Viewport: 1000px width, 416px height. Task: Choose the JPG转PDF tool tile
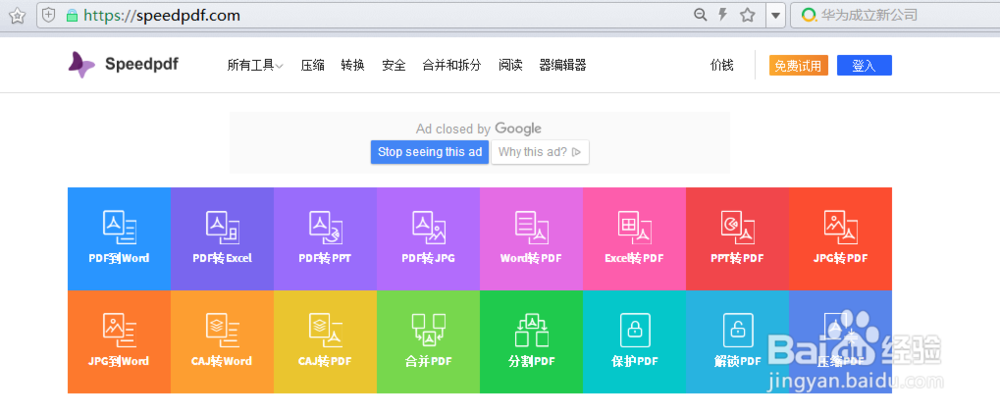(x=841, y=239)
